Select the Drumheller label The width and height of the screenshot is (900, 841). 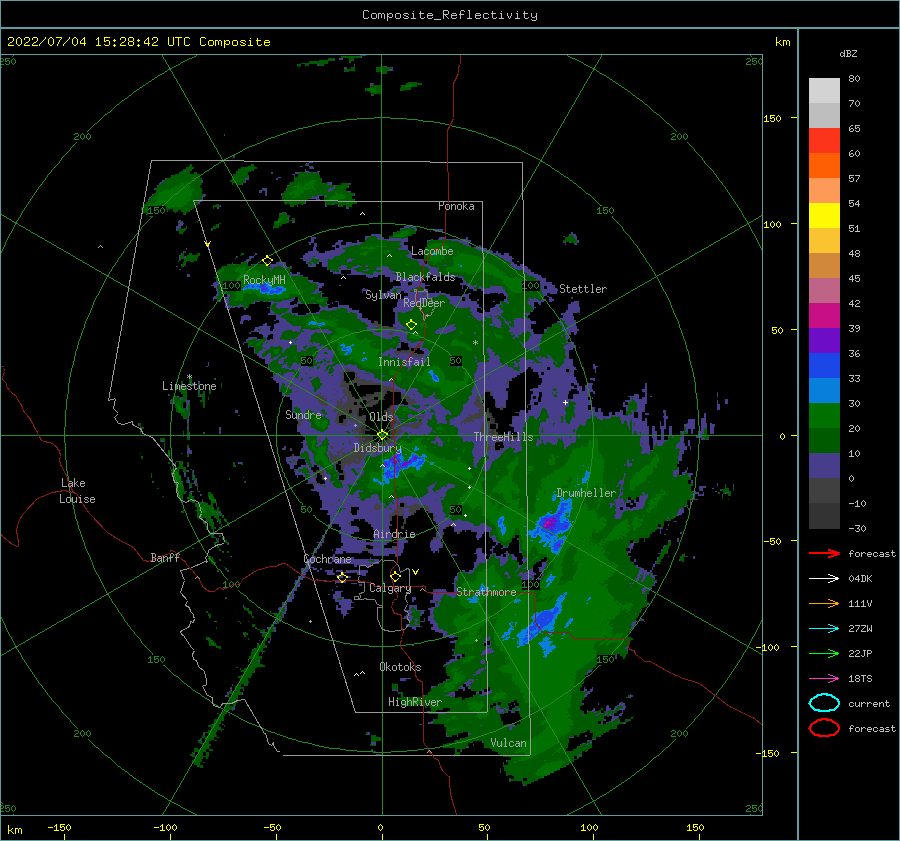pyautogui.click(x=586, y=493)
